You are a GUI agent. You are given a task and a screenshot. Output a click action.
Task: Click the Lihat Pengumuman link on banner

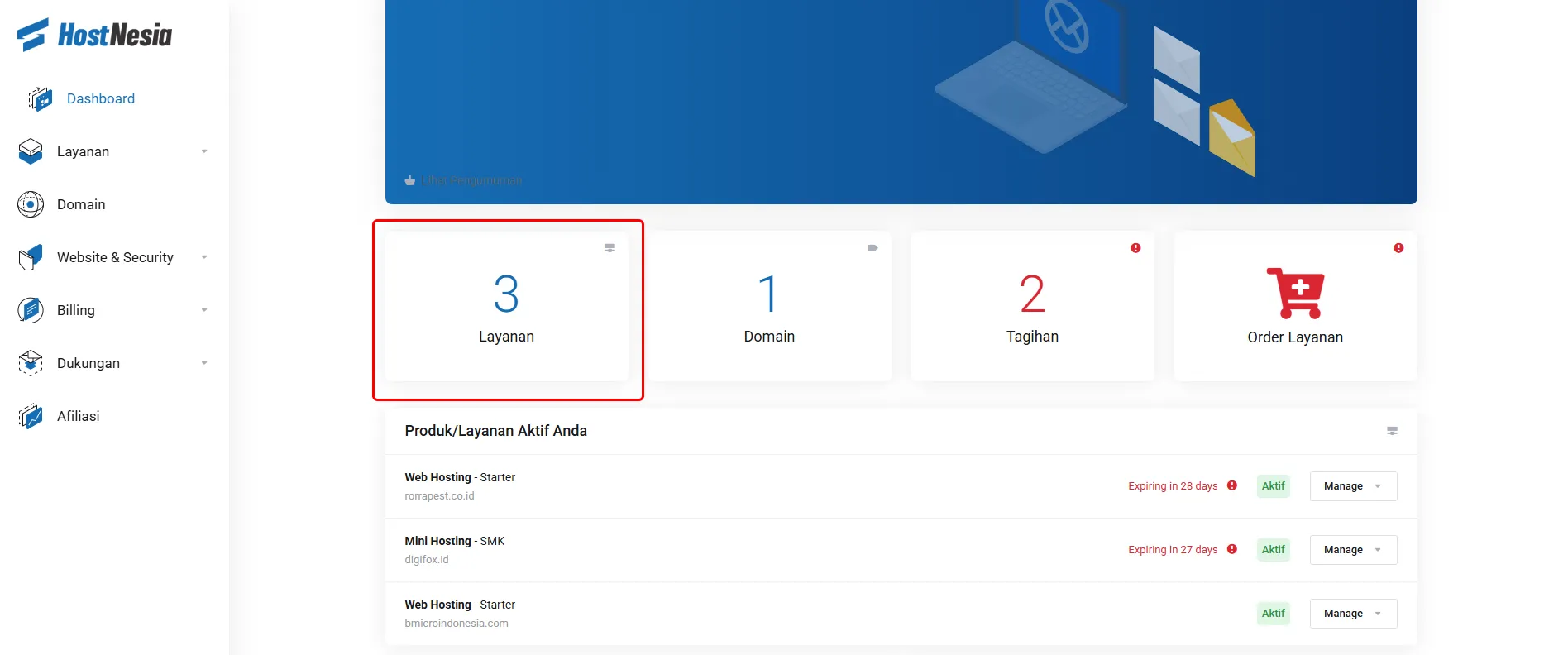click(471, 180)
